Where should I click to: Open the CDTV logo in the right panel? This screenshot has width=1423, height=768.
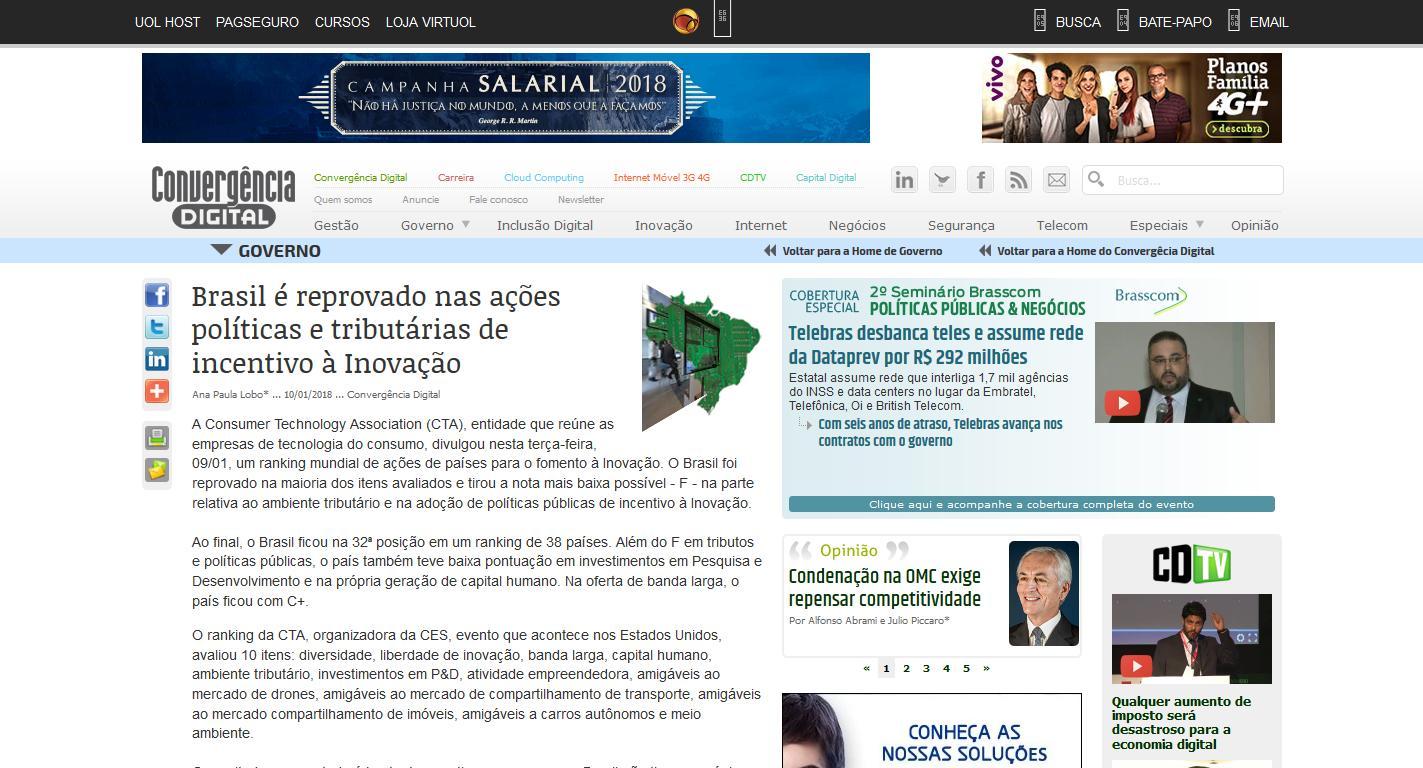[x=1191, y=564]
